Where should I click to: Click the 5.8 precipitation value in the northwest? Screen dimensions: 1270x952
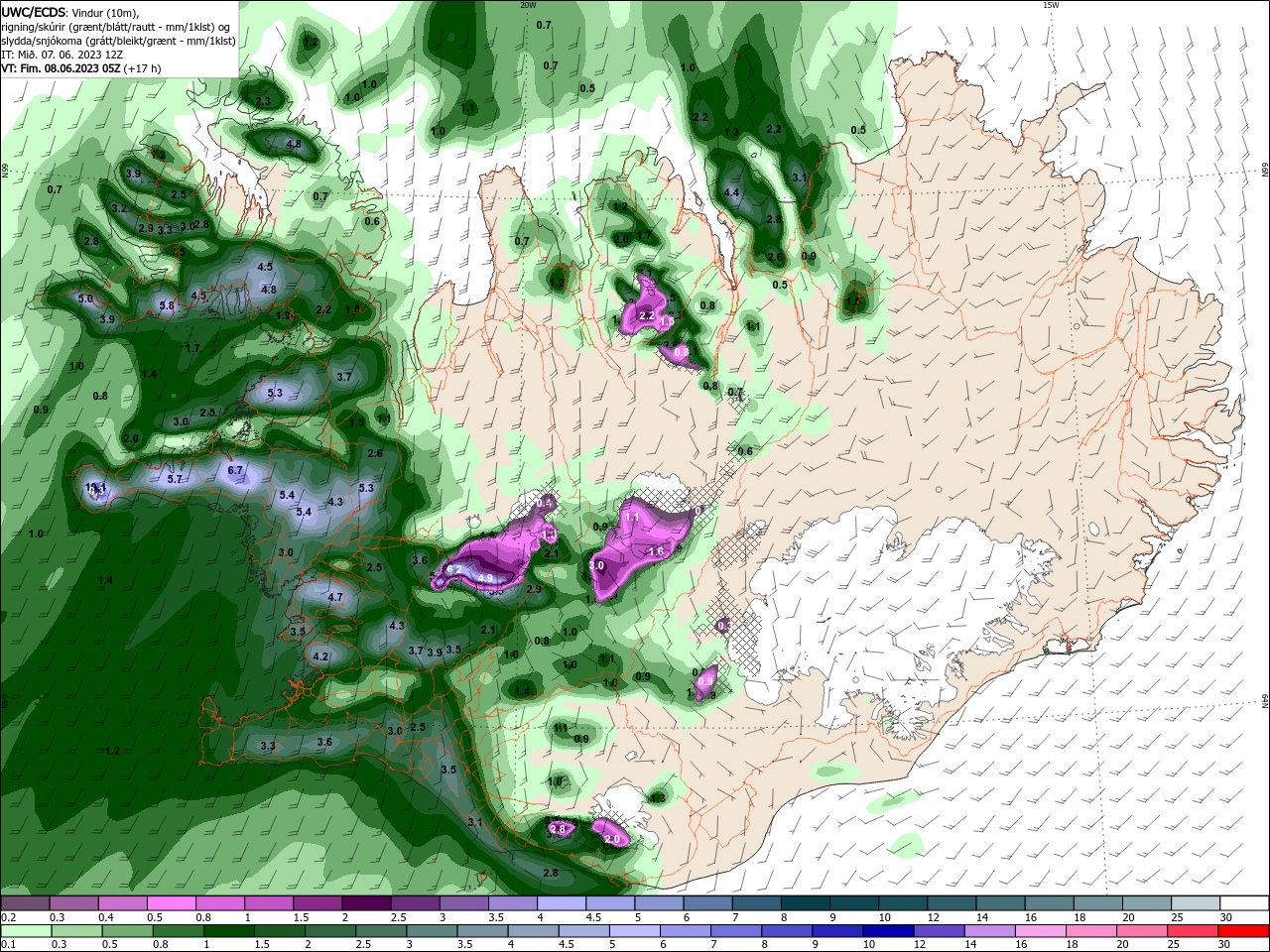pos(167,305)
